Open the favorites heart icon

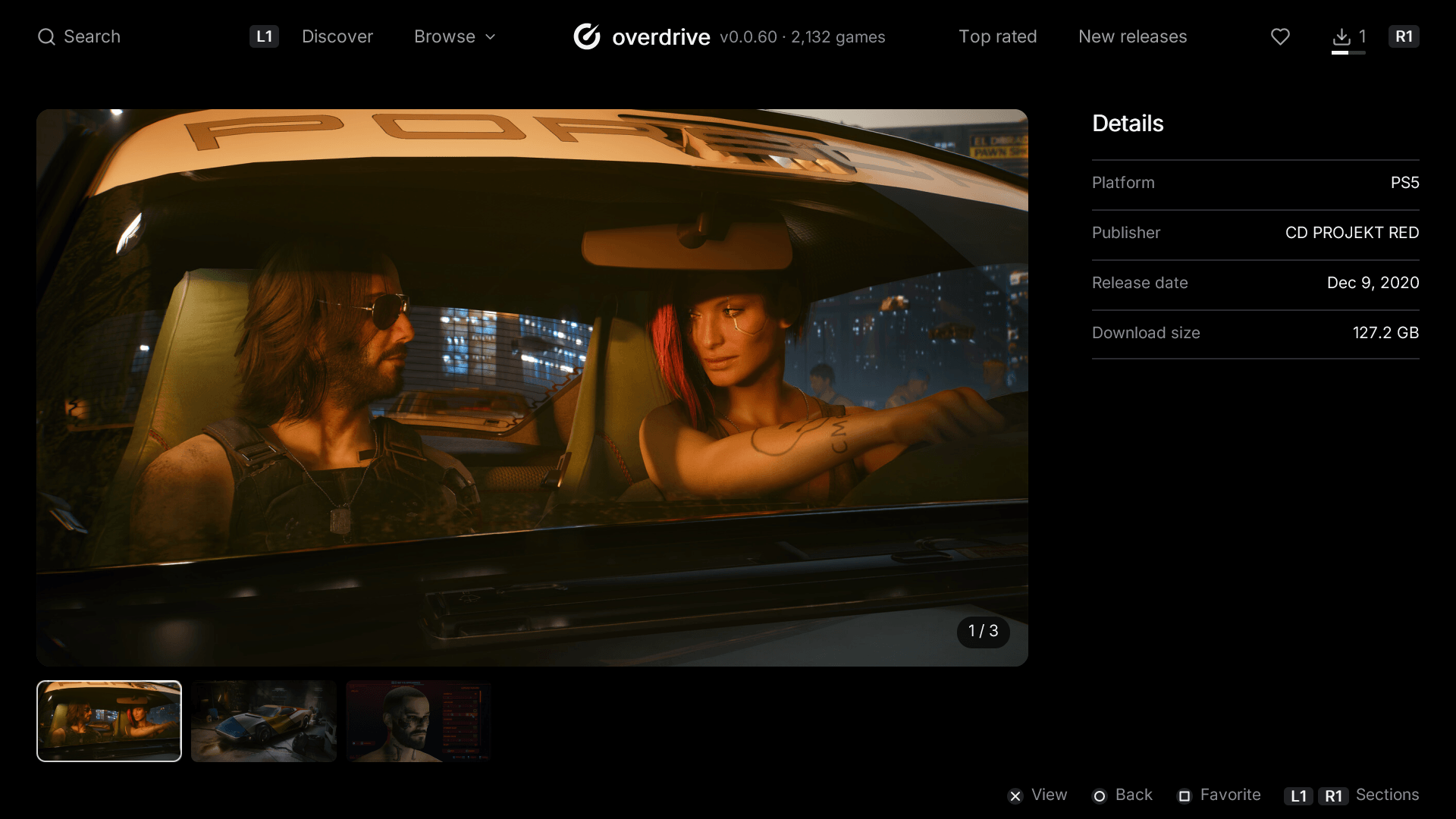coord(1280,36)
